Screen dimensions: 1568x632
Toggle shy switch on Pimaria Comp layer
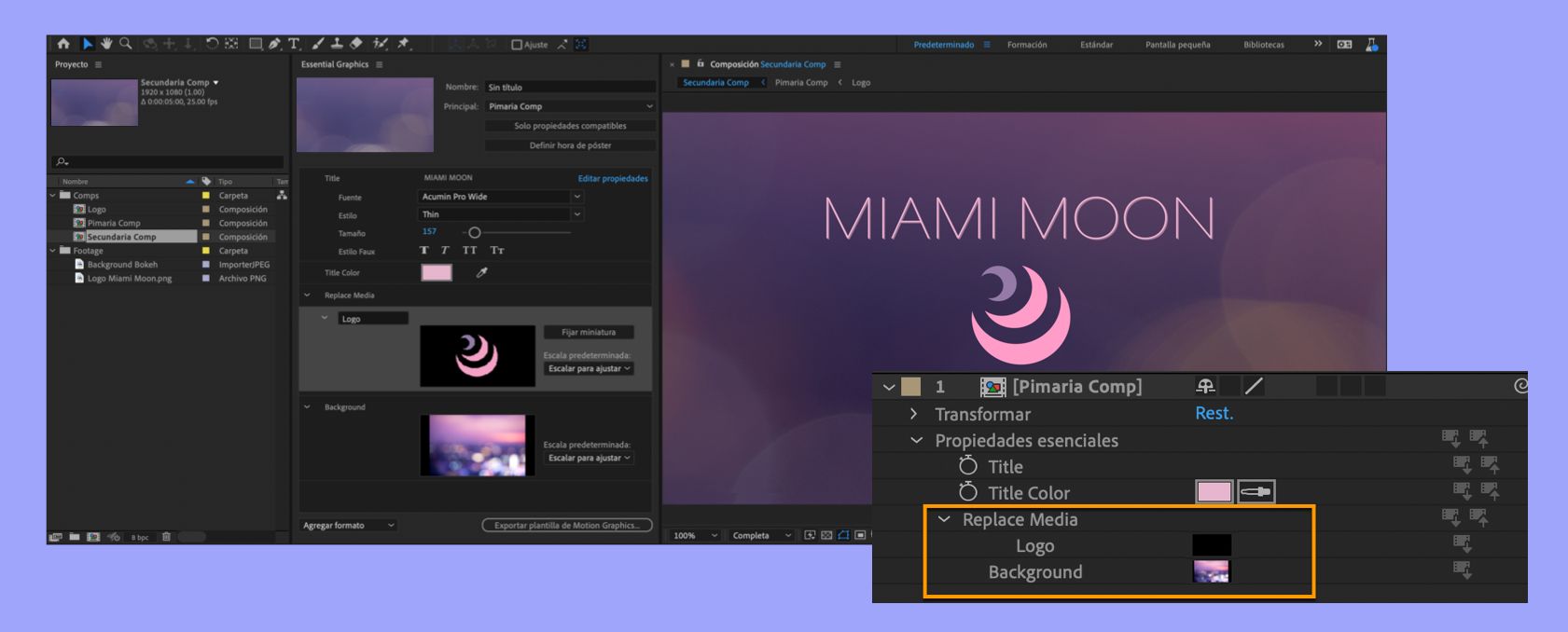point(1205,386)
